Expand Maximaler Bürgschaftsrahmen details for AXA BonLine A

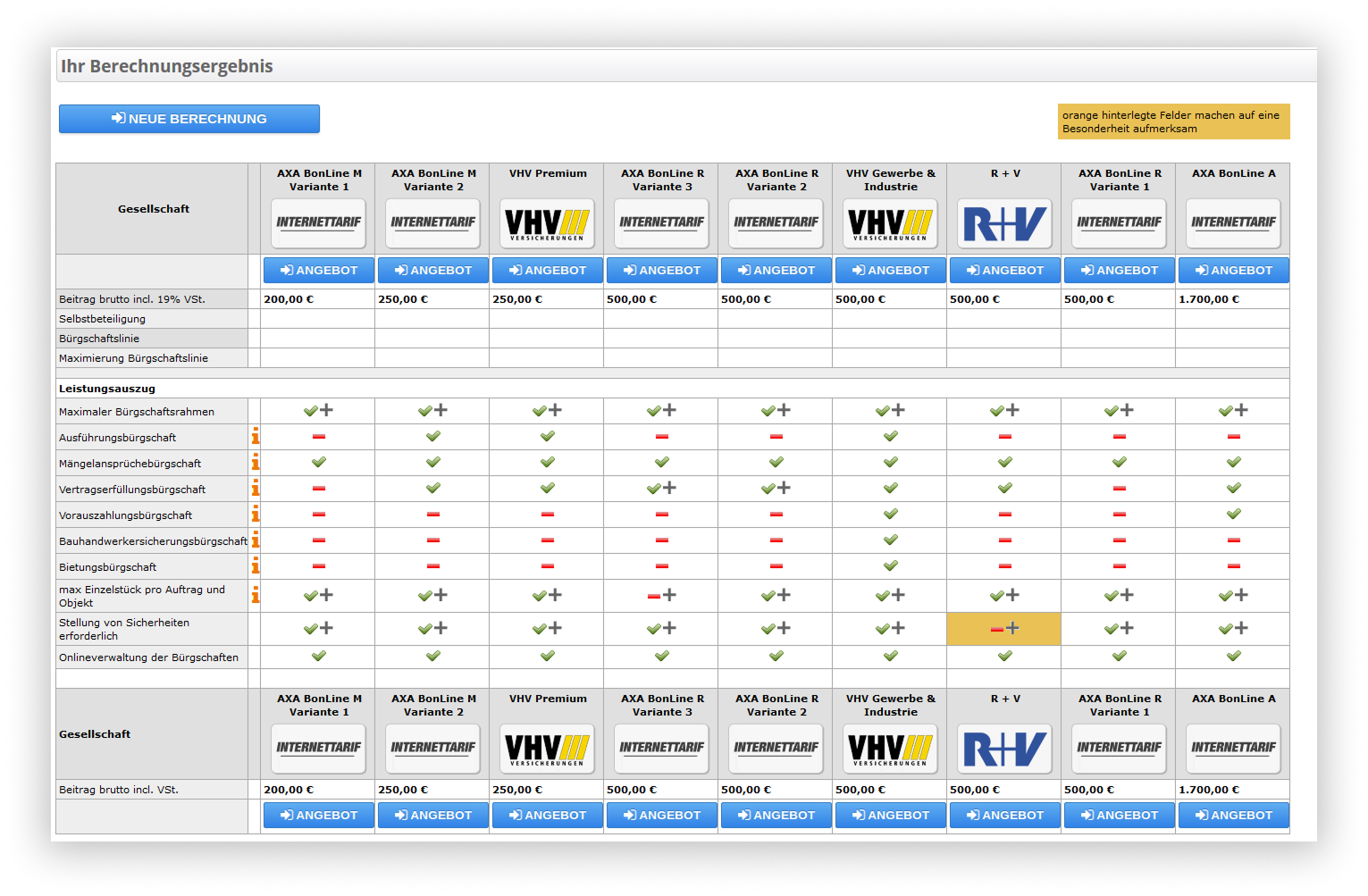1242,410
